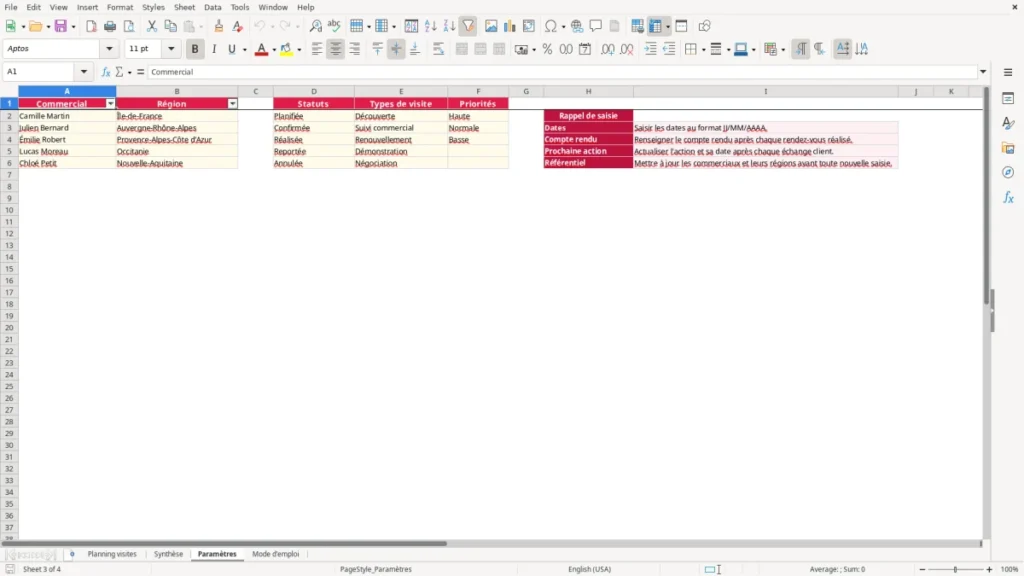Screen dimensions: 1024x576
Task: Apply percent number format
Action: click(x=547, y=49)
